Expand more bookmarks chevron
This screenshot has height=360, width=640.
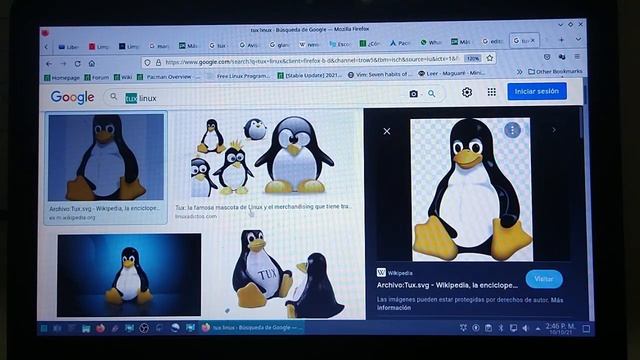coord(519,72)
